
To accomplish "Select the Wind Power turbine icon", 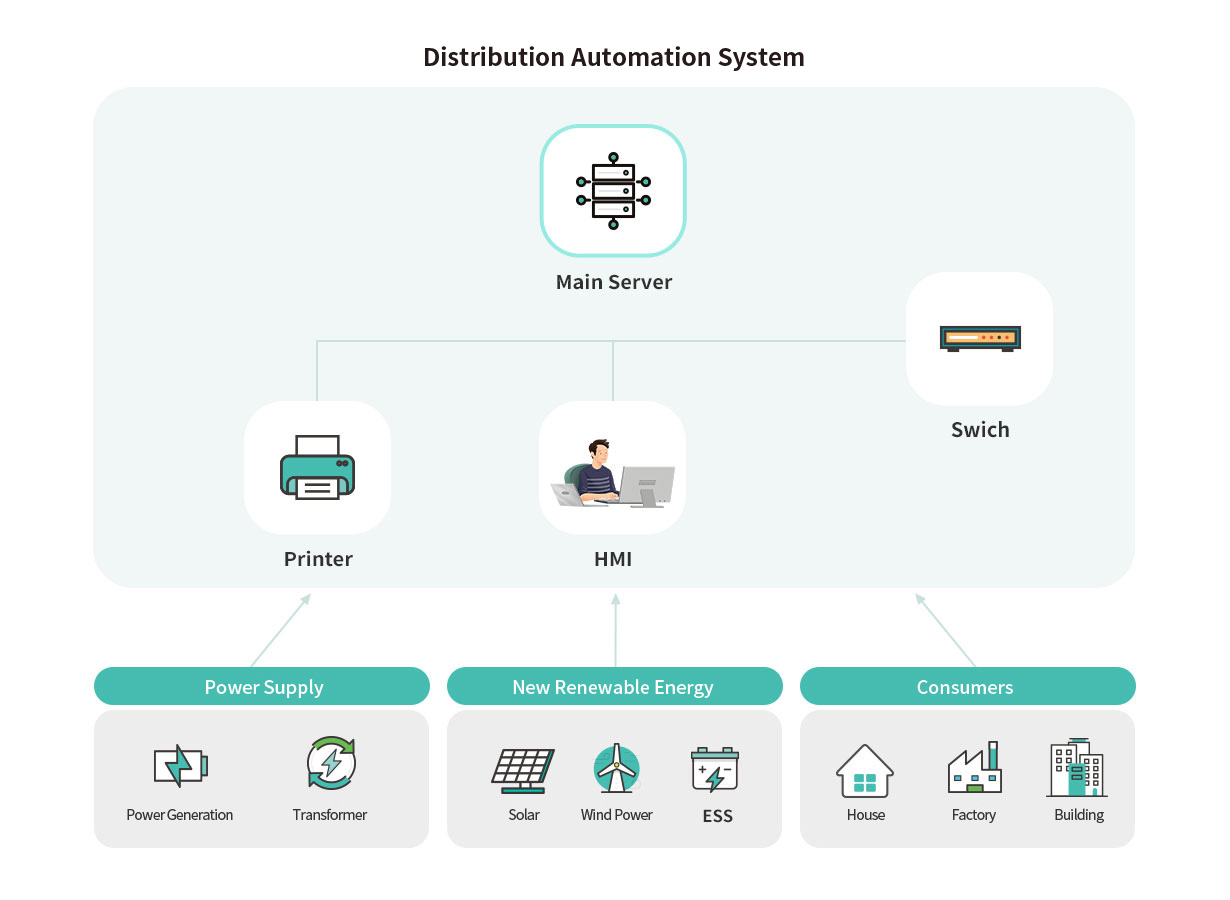I will click(616, 768).
